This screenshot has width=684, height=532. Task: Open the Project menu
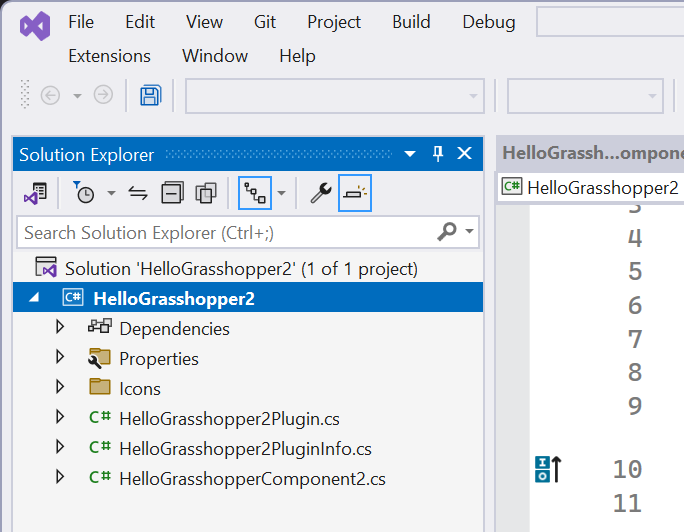coord(334,22)
